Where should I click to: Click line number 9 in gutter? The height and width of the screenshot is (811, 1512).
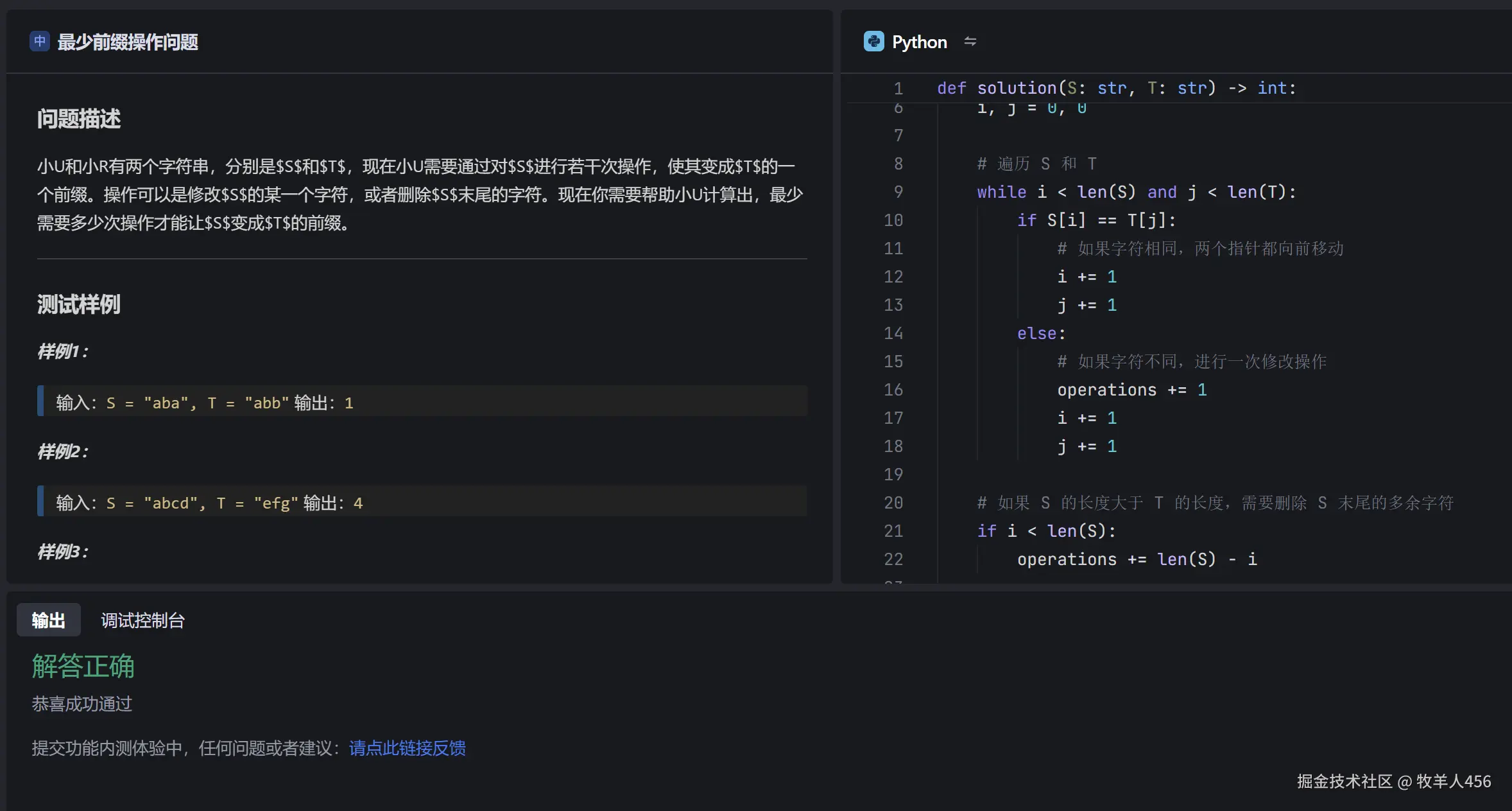[898, 192]
